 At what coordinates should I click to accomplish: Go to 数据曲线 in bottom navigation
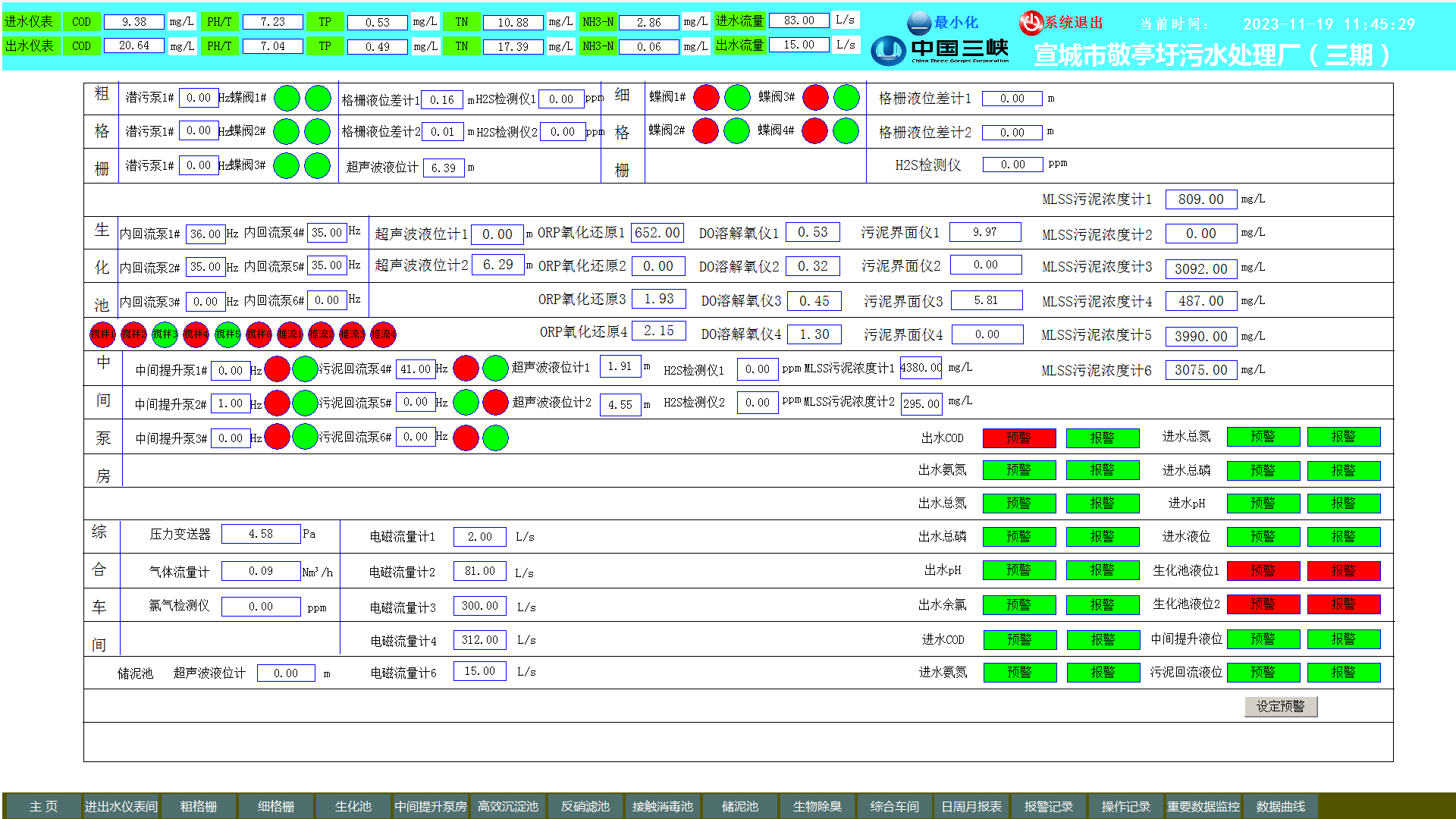[1280, 806]
